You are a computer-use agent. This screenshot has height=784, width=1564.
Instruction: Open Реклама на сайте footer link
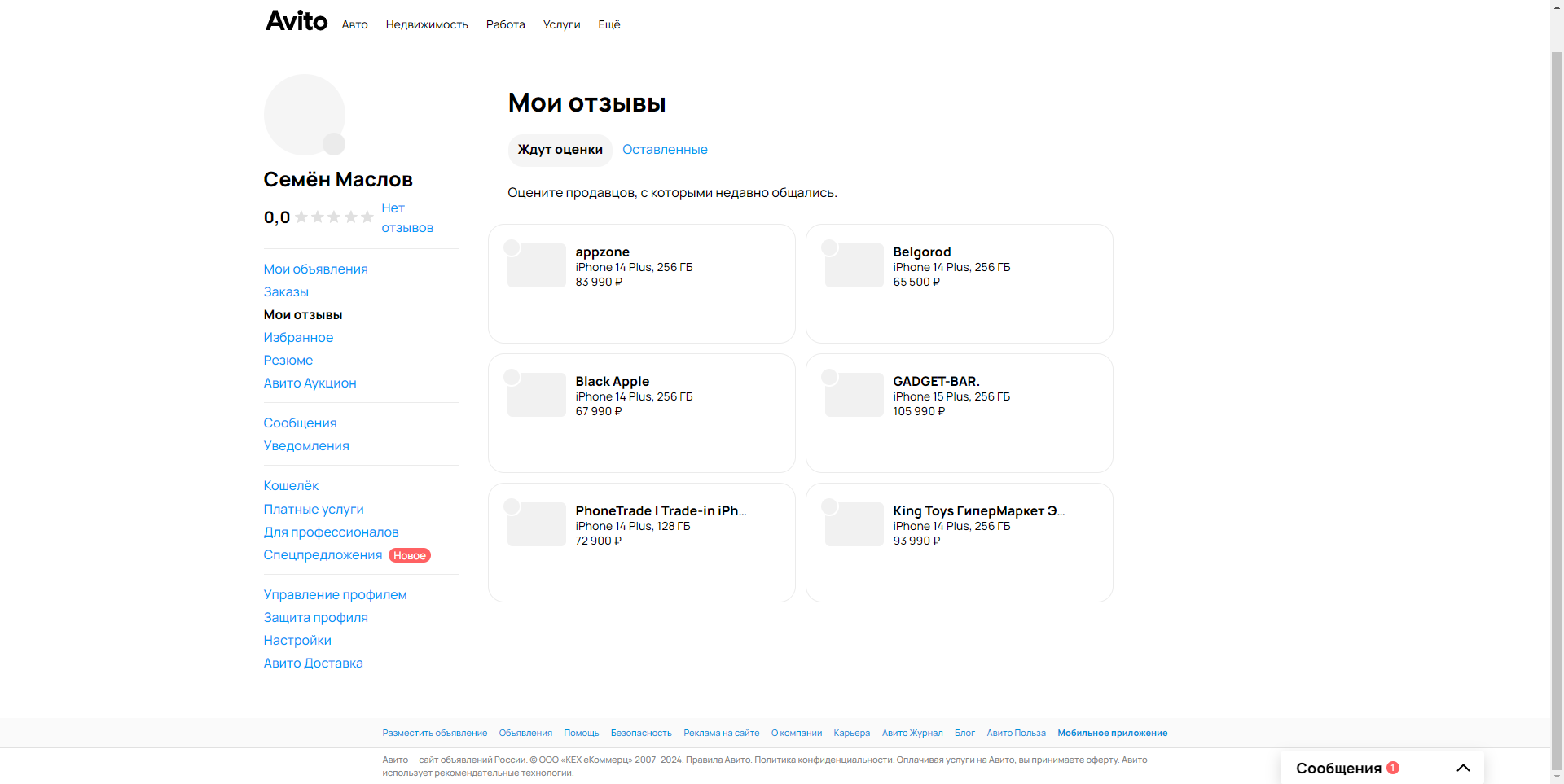coord(722,734)
